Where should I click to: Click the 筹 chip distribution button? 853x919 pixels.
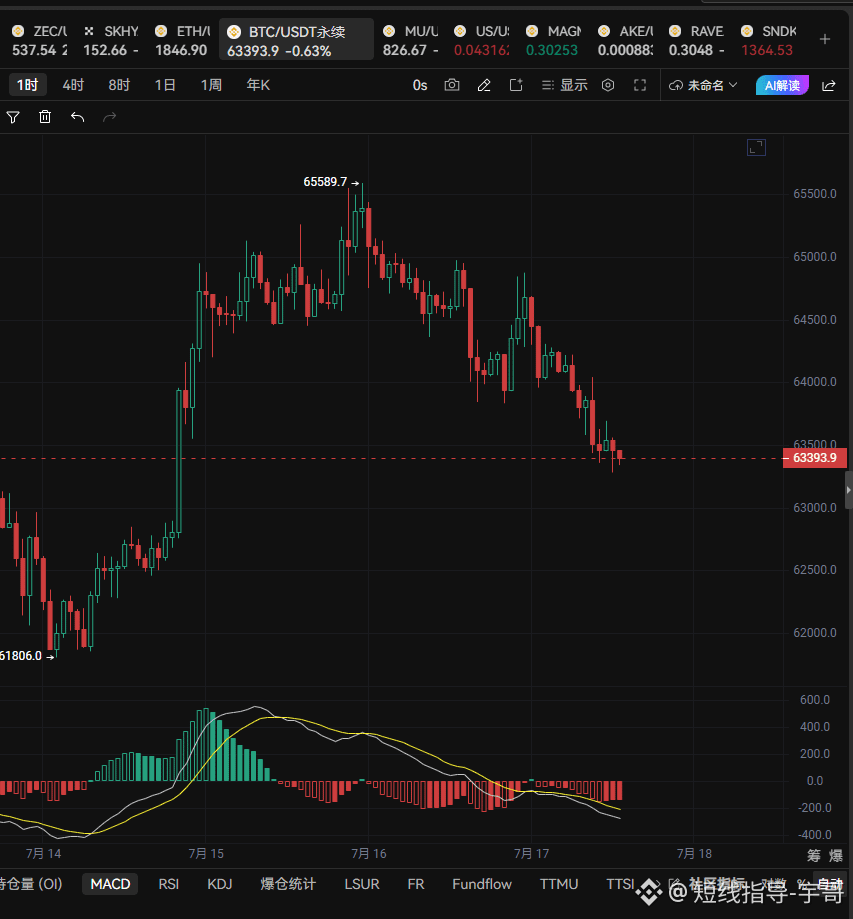[x=814, y=856]
